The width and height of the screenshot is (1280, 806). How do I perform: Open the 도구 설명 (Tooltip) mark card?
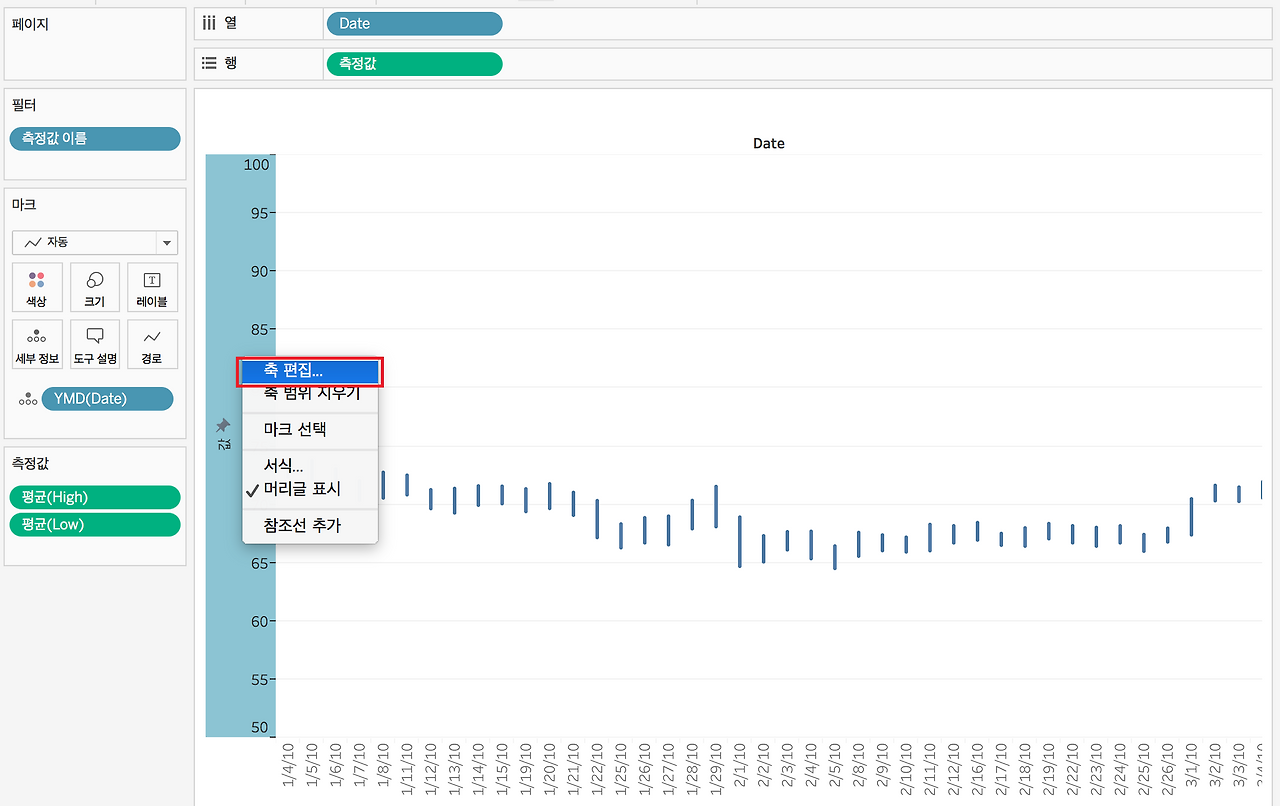click(x=95, y=345)
